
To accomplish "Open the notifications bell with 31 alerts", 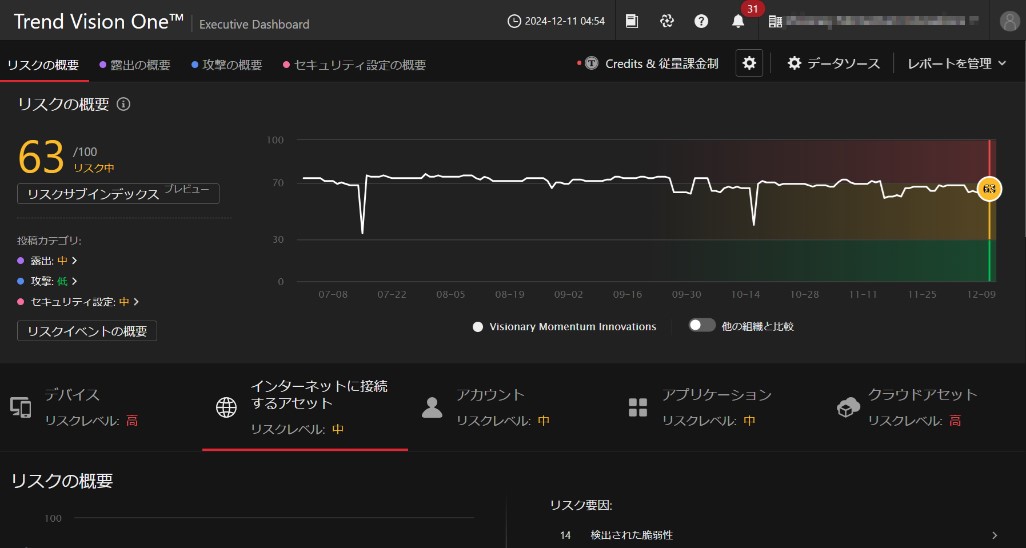I will pyautogui.click(x=738, y=22).
